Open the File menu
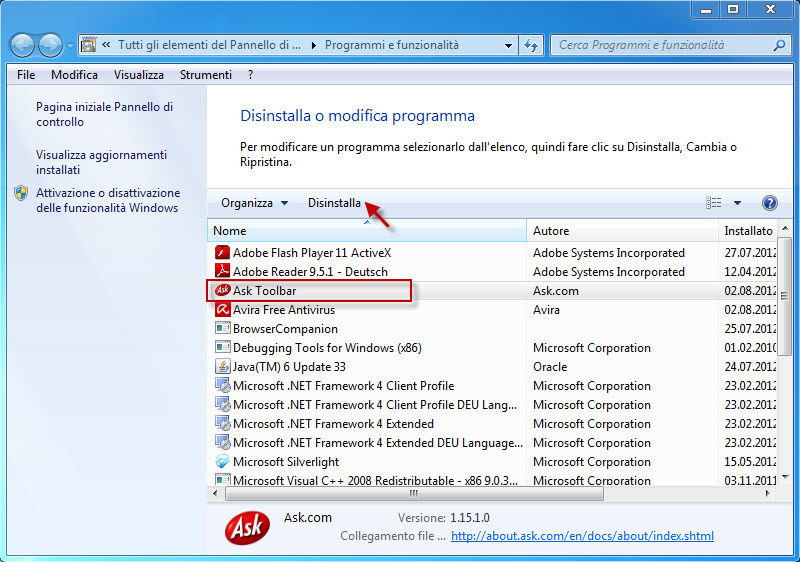The width and height of the screenshot is (800, 562). [26, 75]
